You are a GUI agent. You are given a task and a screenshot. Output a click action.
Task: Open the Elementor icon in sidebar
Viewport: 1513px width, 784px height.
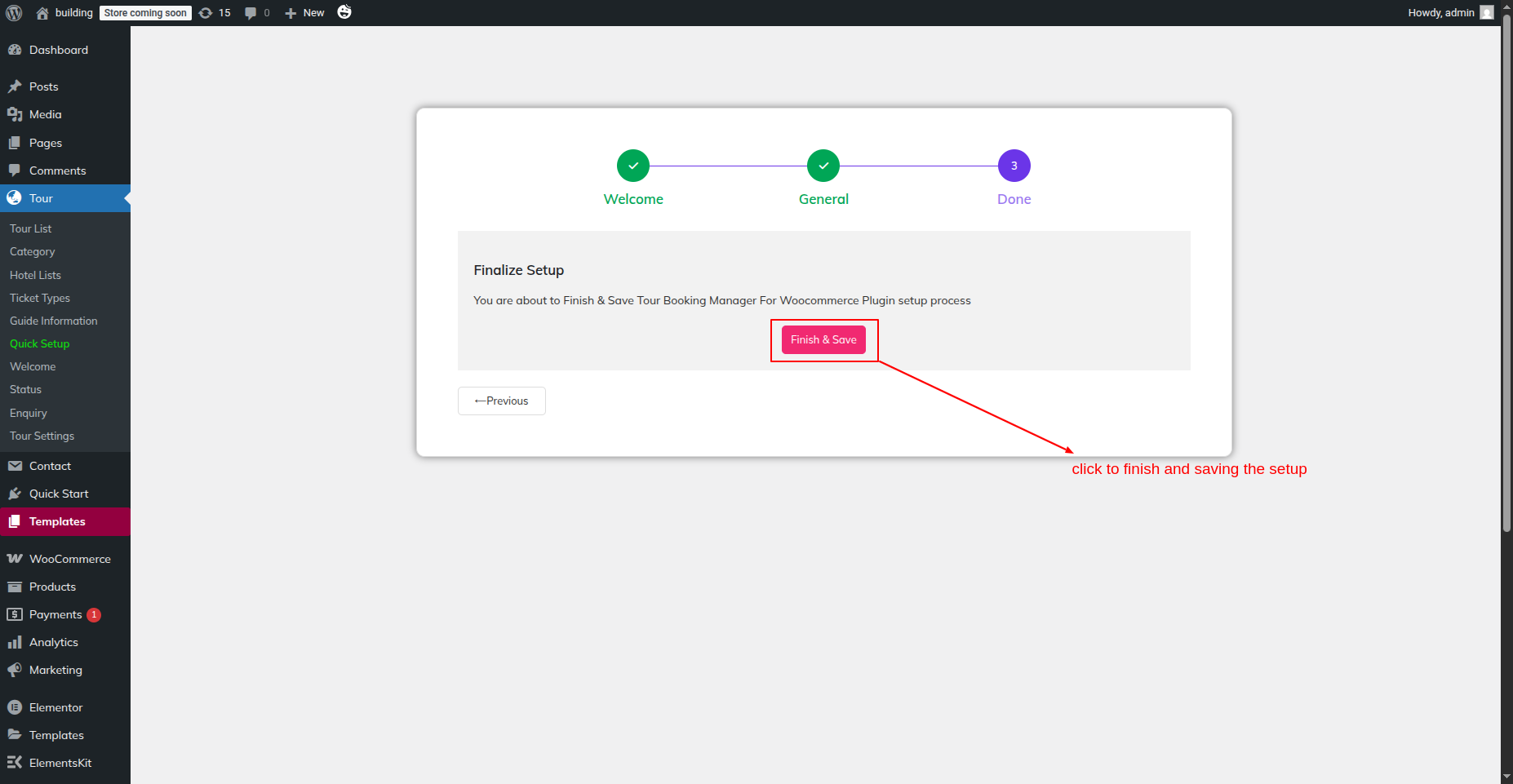tap(15, 707)
